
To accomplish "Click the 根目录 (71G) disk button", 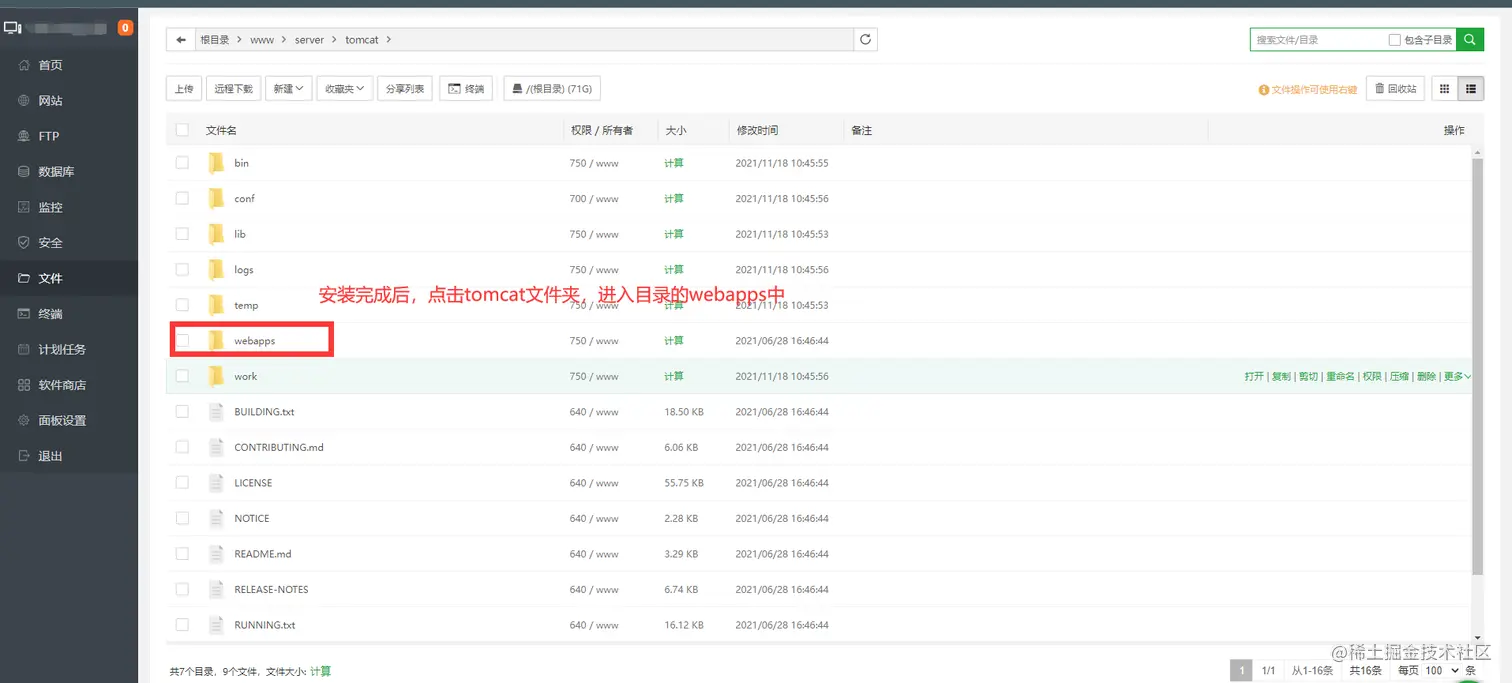I will tap(552, 89).
